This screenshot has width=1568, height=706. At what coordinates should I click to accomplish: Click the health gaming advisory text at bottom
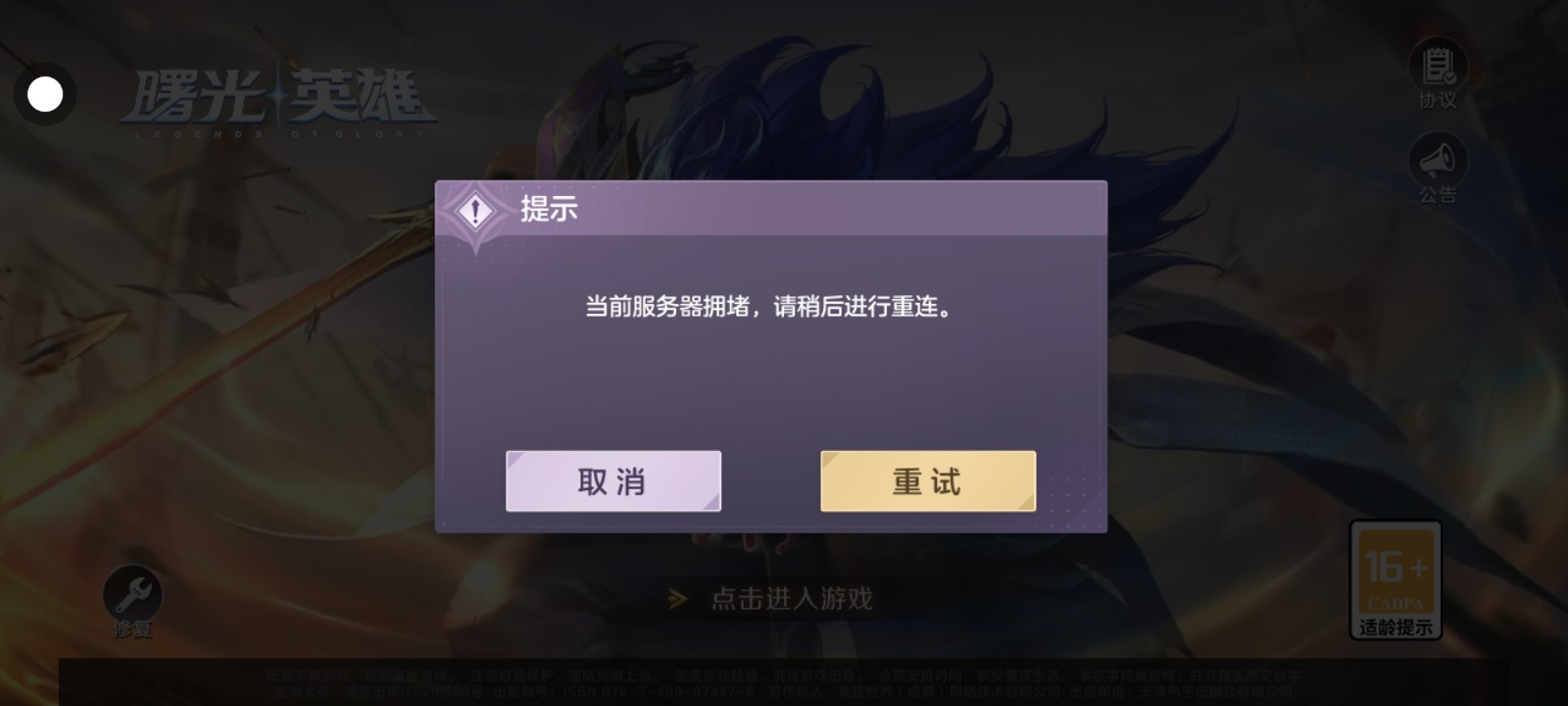784,676
